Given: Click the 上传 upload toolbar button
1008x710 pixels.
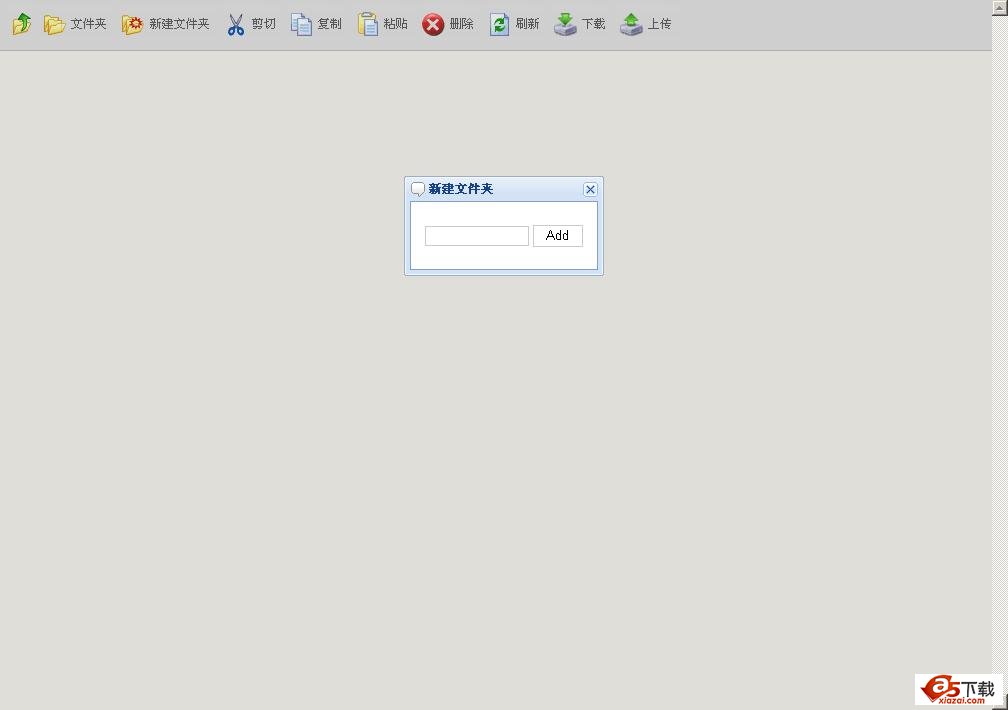Looking at the screenshot, I should (x=645, y=24).
